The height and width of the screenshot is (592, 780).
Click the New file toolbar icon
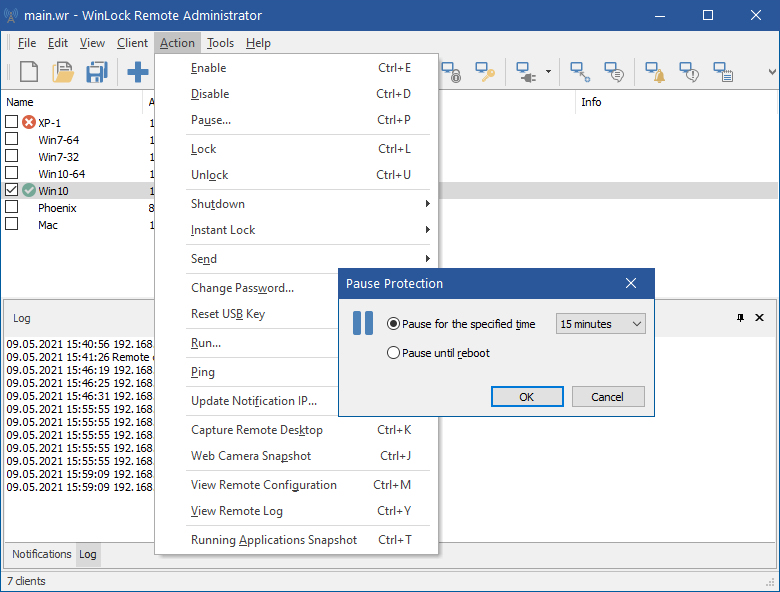pos(29,72)
